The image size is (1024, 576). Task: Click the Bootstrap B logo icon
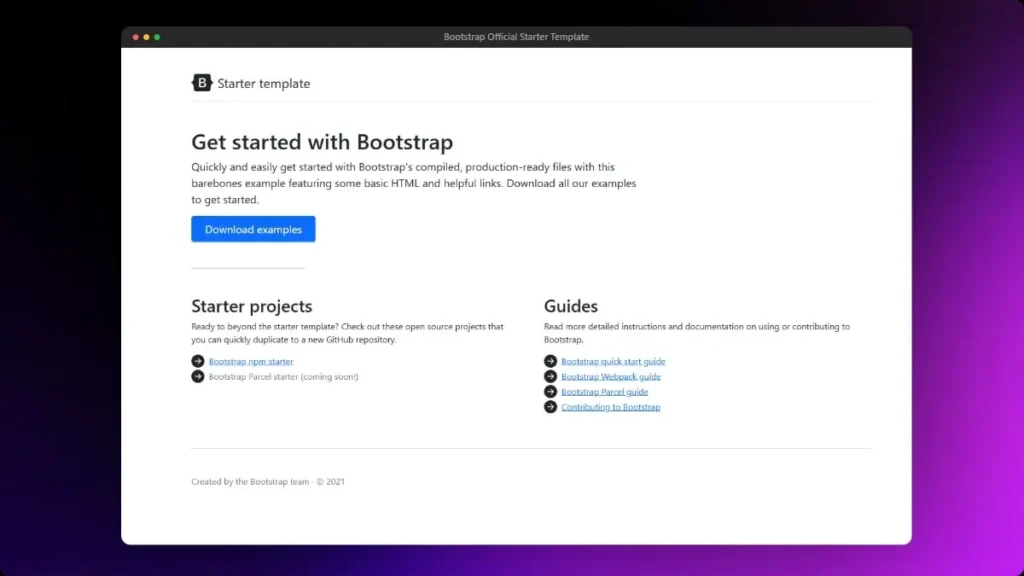[202, 83]
